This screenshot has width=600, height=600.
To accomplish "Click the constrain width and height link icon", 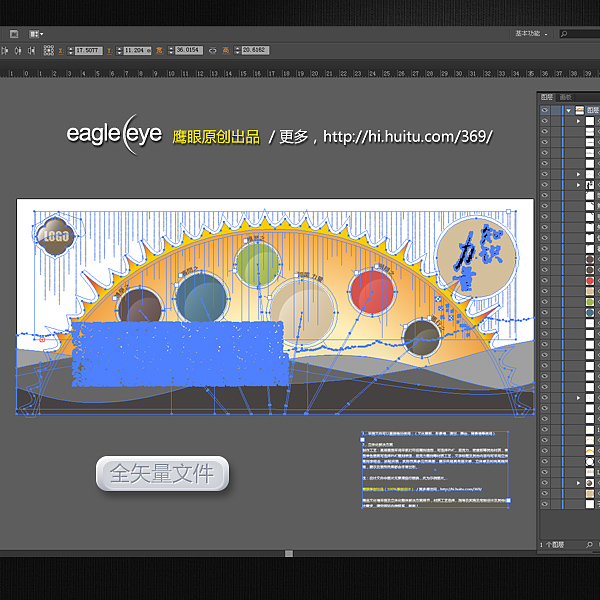I will [x=212, y=51].
